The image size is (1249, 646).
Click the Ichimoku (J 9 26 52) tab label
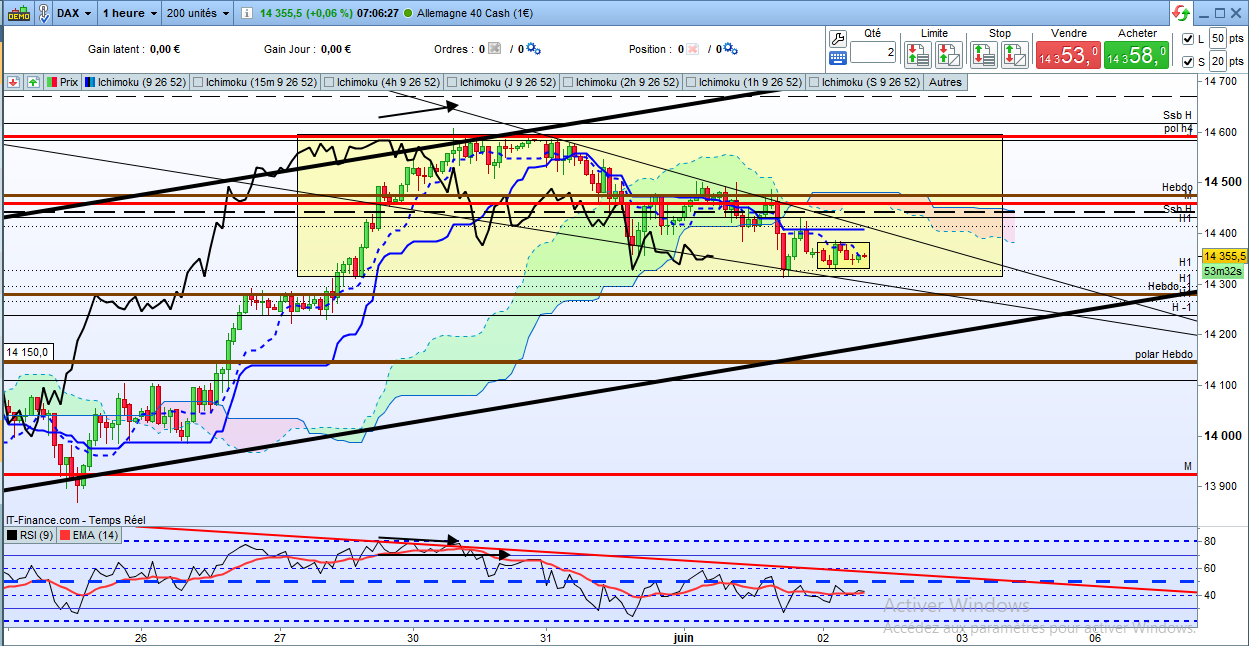pos(509,82)
